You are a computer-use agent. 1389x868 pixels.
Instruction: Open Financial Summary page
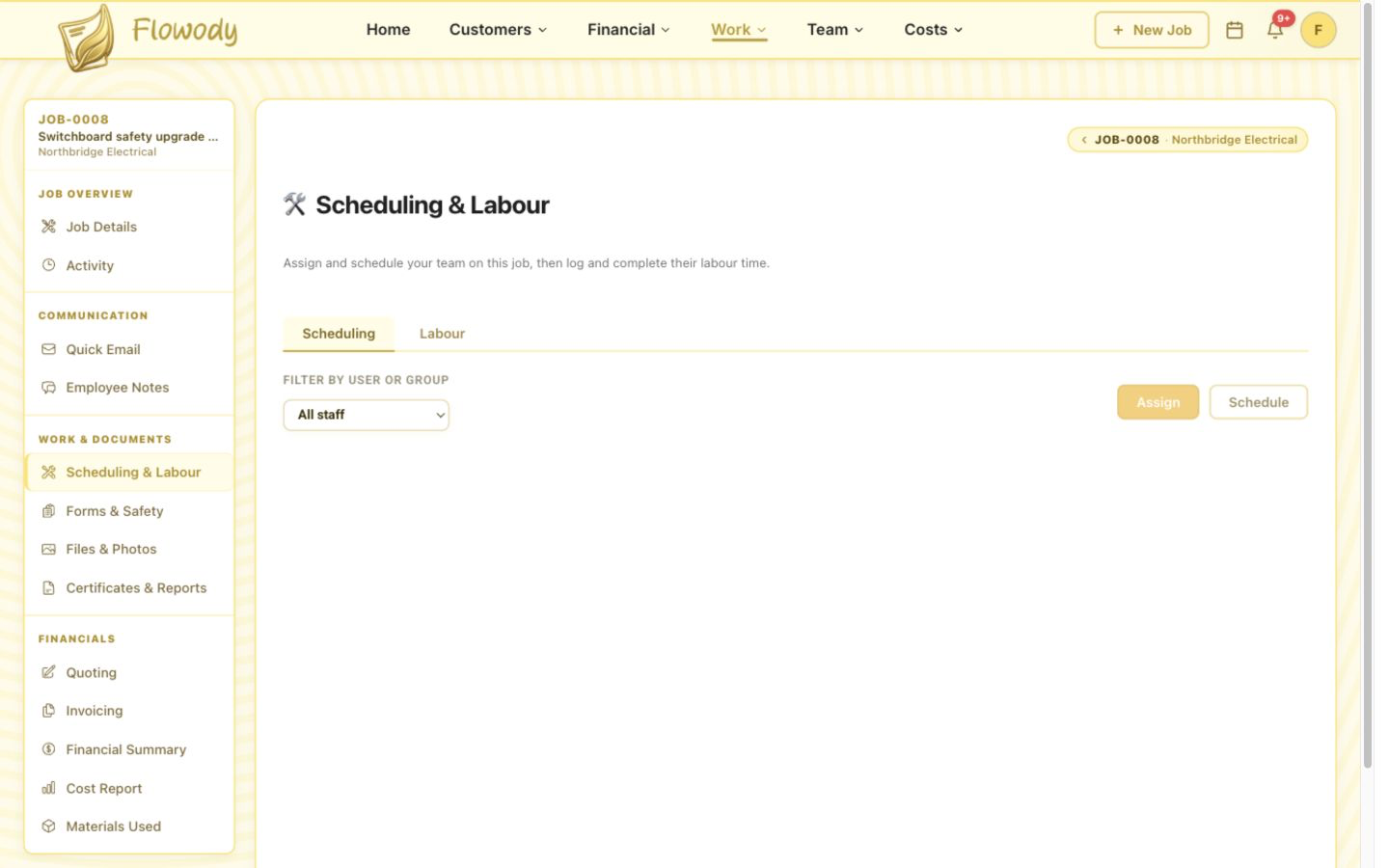129,749
